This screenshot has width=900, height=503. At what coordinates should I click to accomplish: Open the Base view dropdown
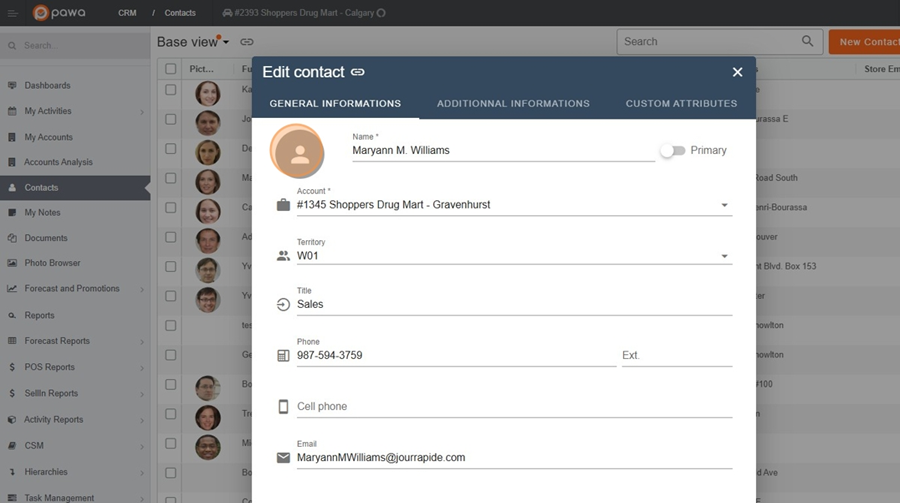click(226, 42)
